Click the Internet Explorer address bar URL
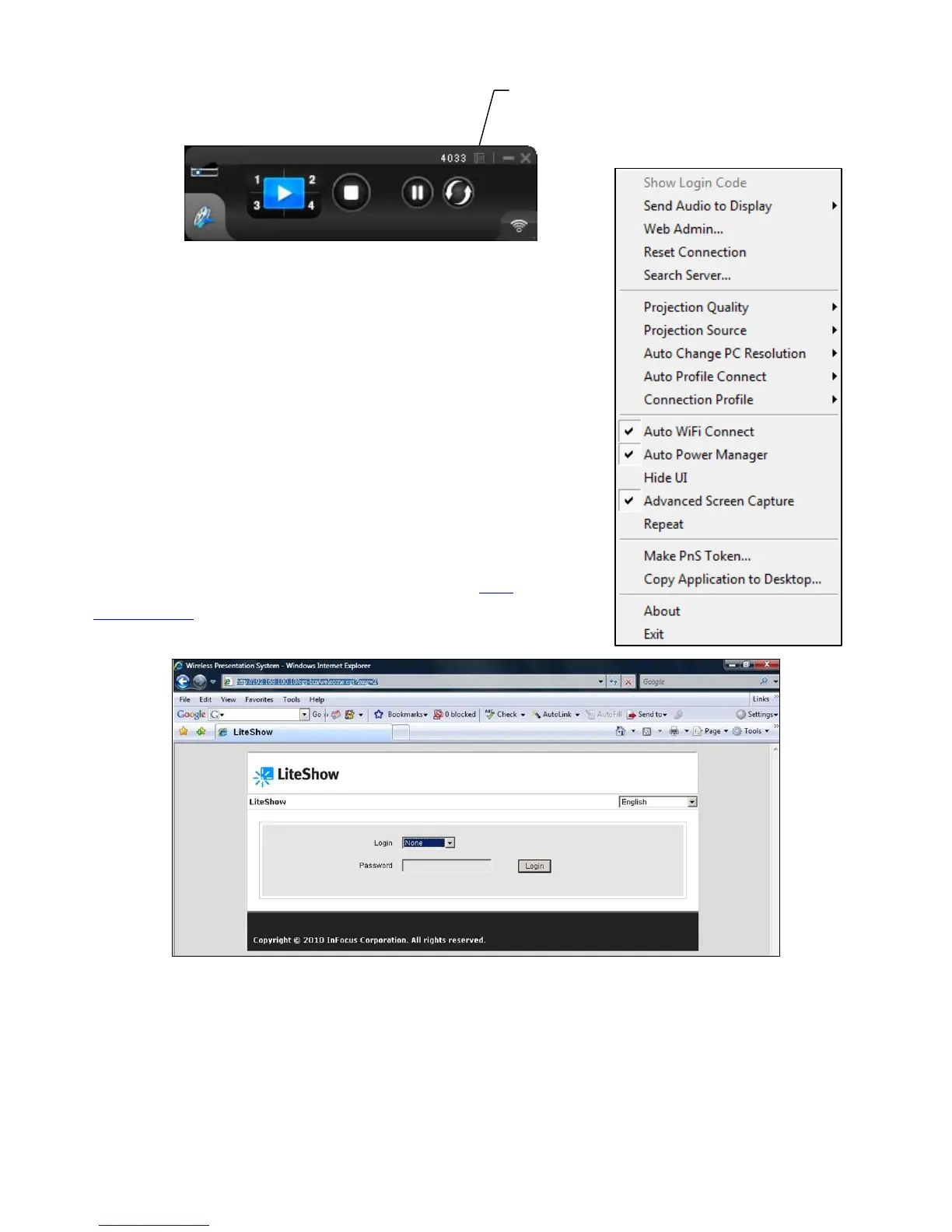Screen dimensions: 952x1232 tap(307, 681)
